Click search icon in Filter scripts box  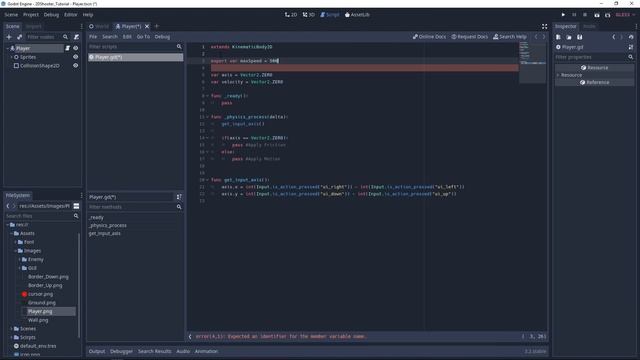(x=179, y=47)
